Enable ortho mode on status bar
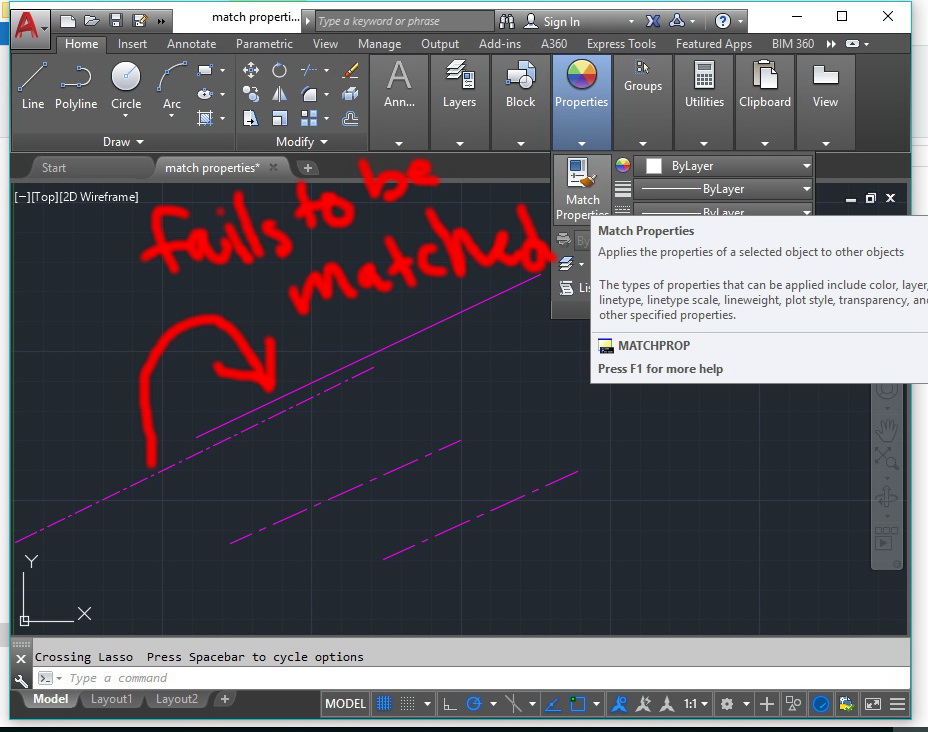The image size is (928, 732). click(449, 703)
